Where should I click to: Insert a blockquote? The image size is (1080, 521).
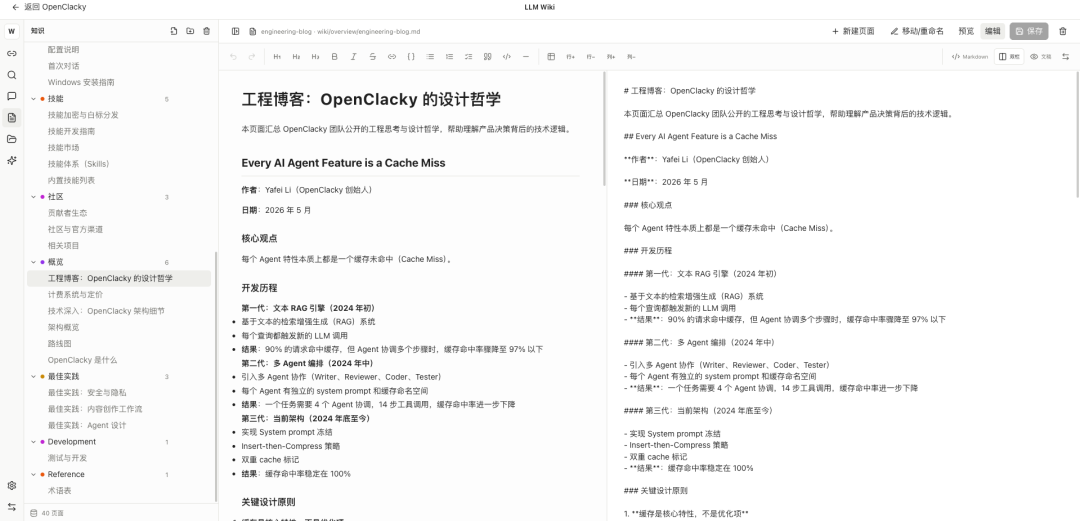point(488,57)
